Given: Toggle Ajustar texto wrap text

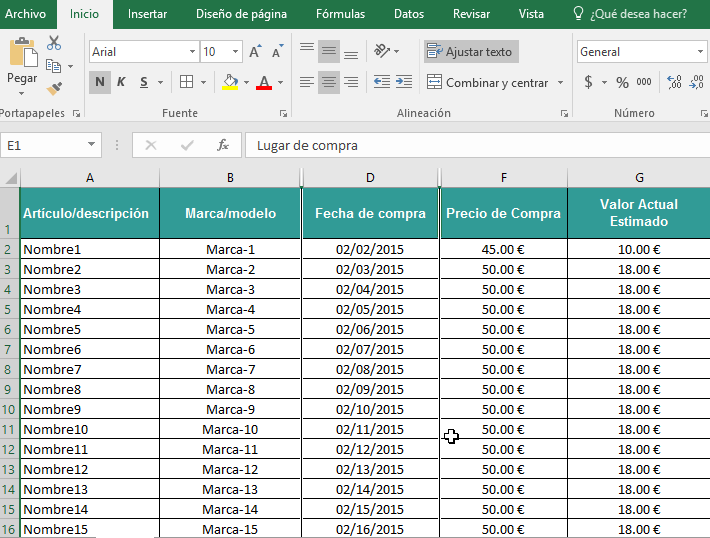Looking at the screenshot, I should pyautogui.click(x=471, y=52).
